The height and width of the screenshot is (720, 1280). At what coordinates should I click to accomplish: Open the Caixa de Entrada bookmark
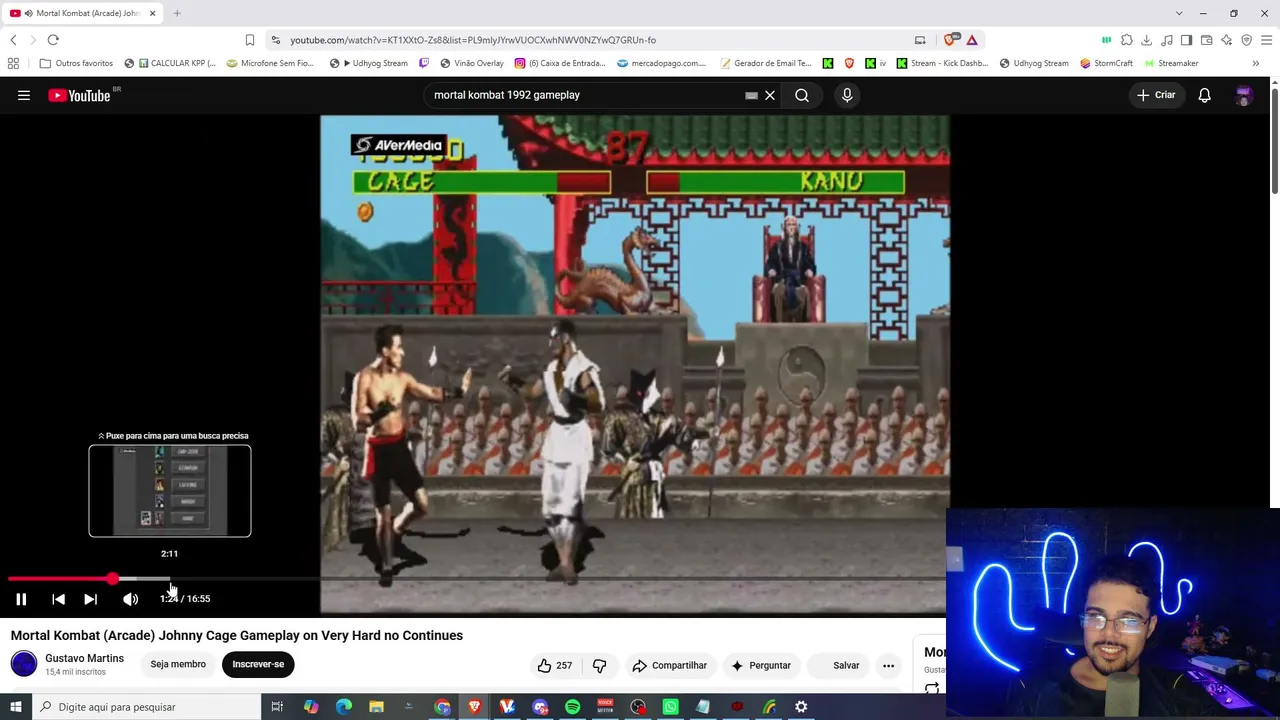[x=560, y=63]
